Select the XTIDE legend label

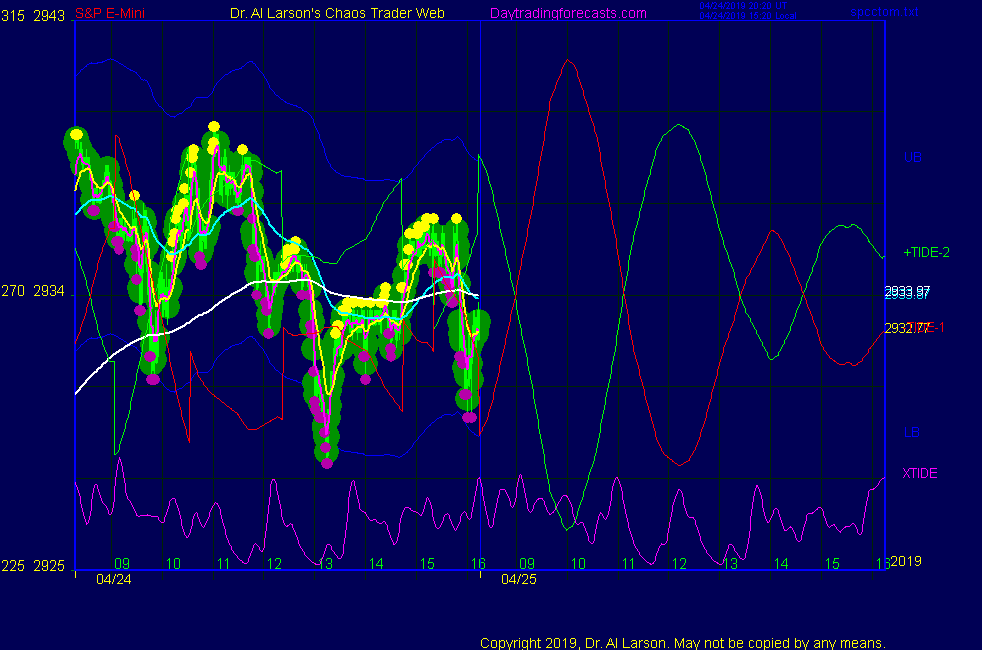point(920,473)
